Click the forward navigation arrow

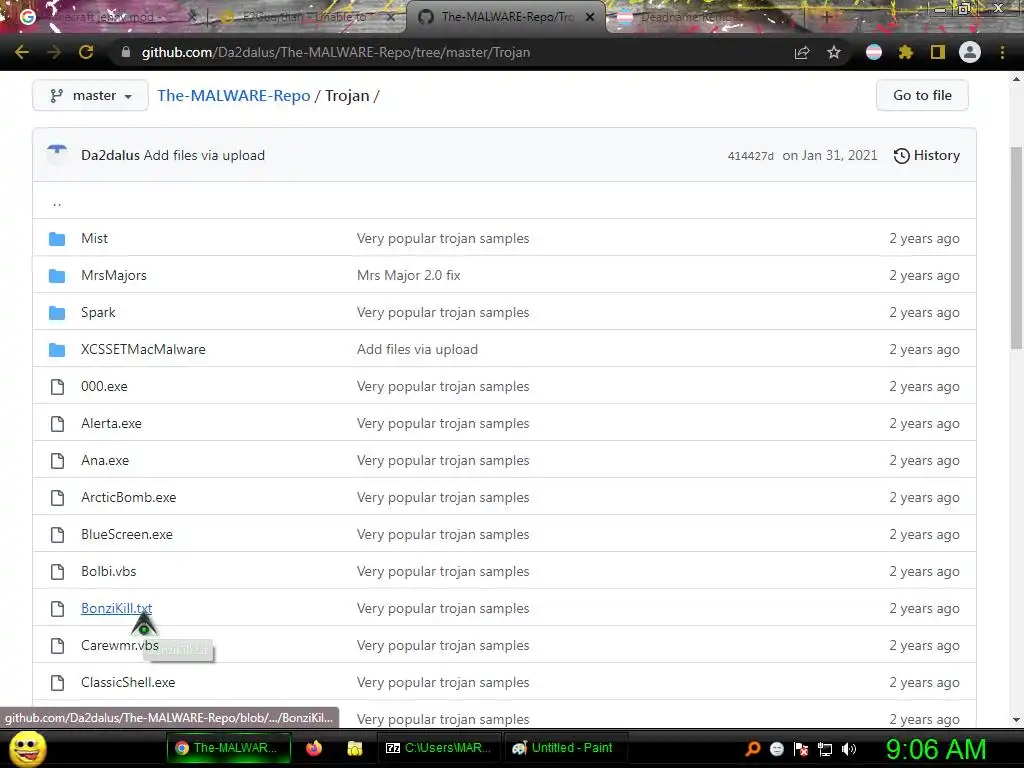54,52
